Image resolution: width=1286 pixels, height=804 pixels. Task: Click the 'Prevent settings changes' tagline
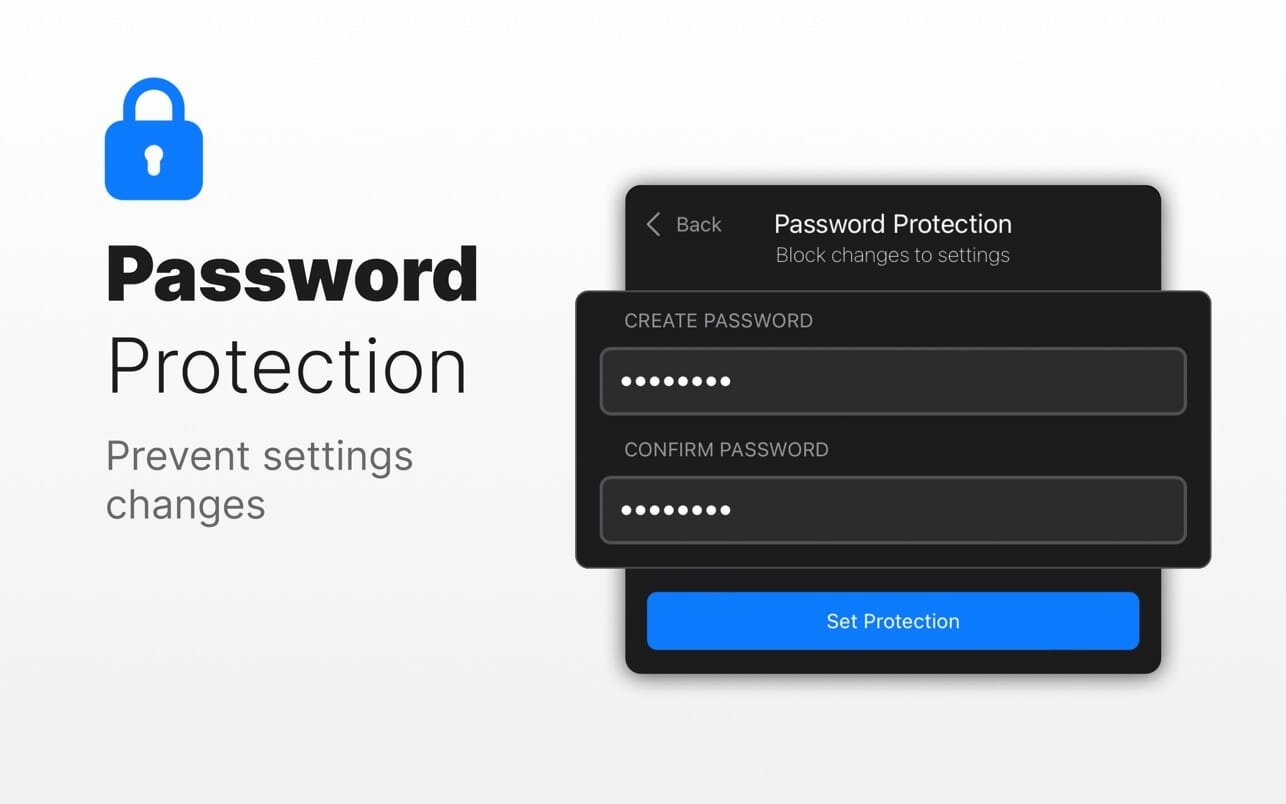click(x=260, y=480)
